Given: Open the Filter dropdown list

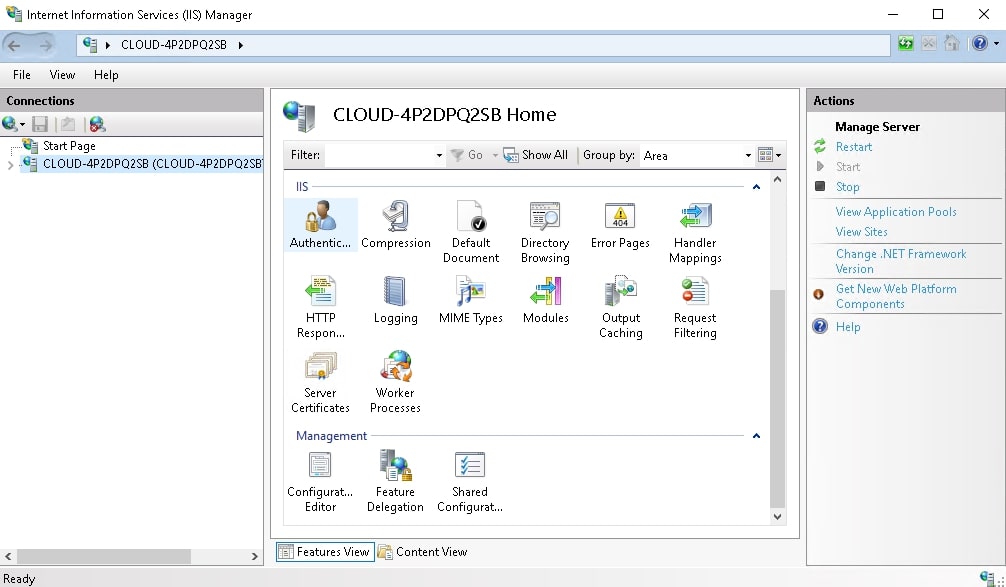Looking at the screenshot, I should 439,155.
